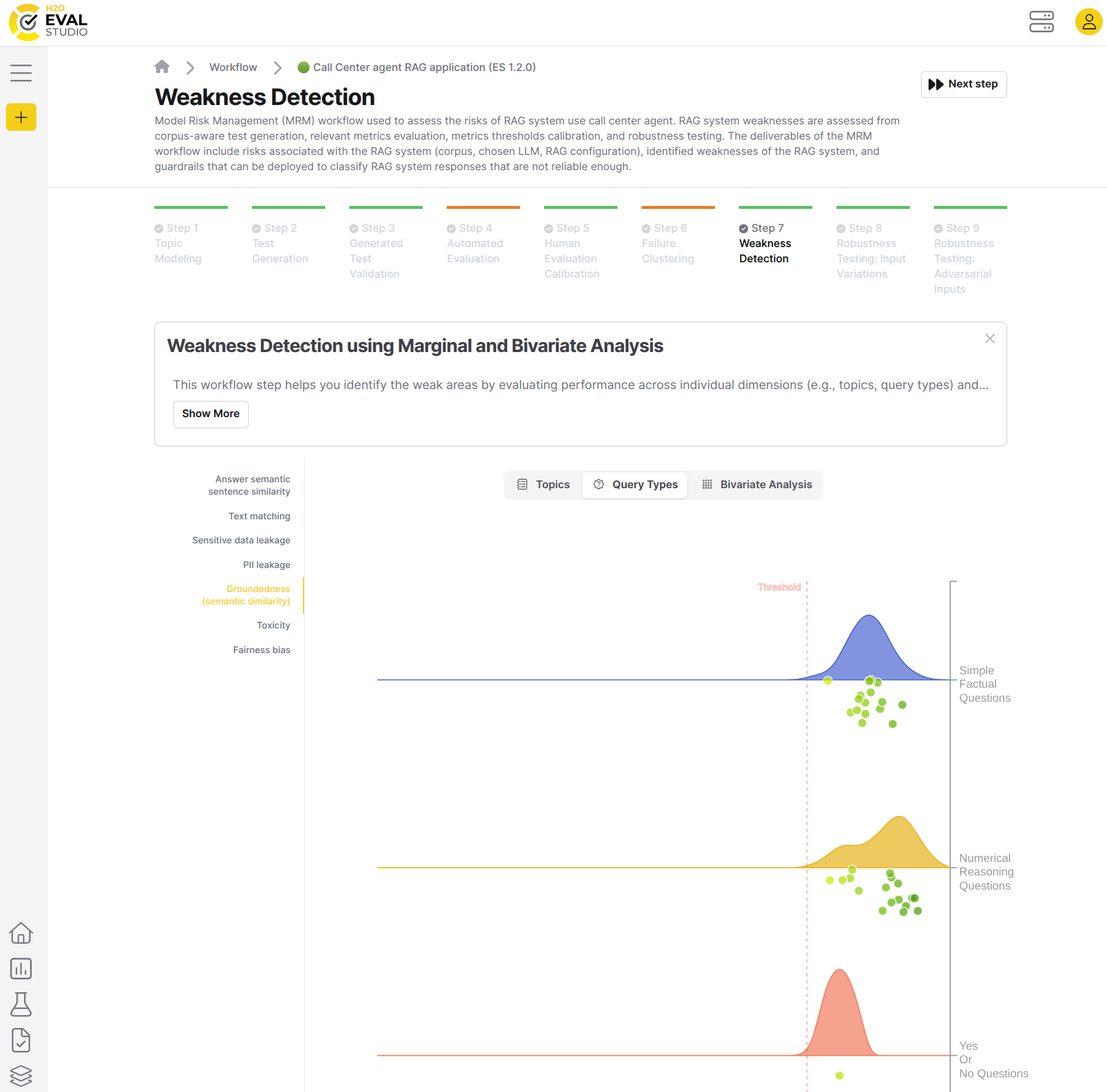Open the server/connections icon in top bar
This screenshot has height=1092, width=1107.
click(x=1042, y=22)
